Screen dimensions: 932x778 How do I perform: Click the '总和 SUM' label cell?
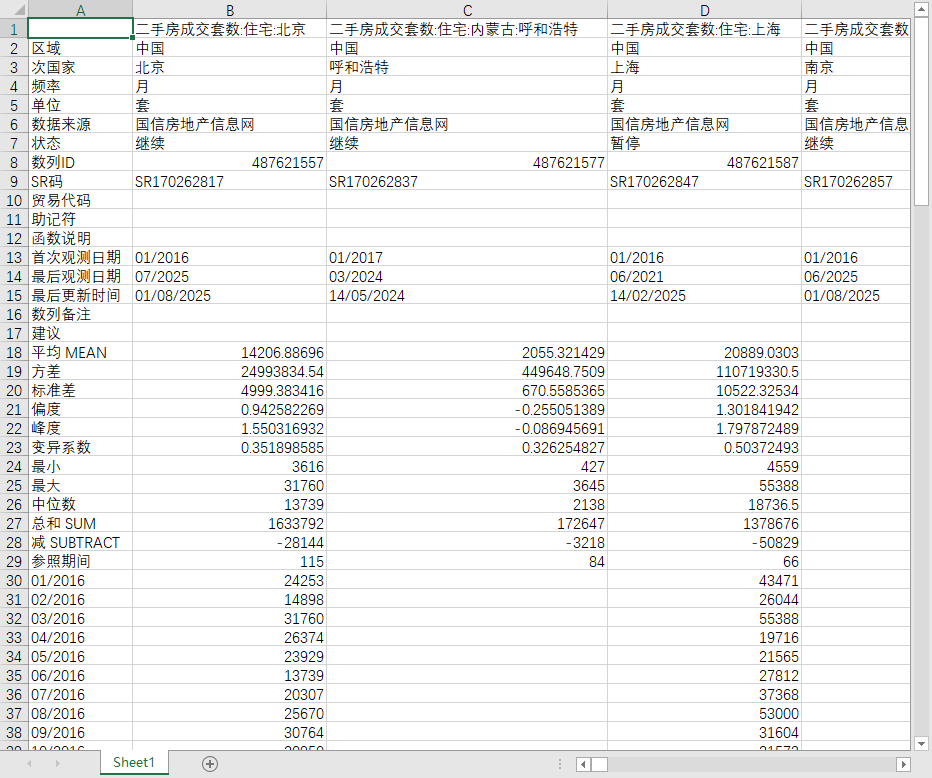pos(80,524)
